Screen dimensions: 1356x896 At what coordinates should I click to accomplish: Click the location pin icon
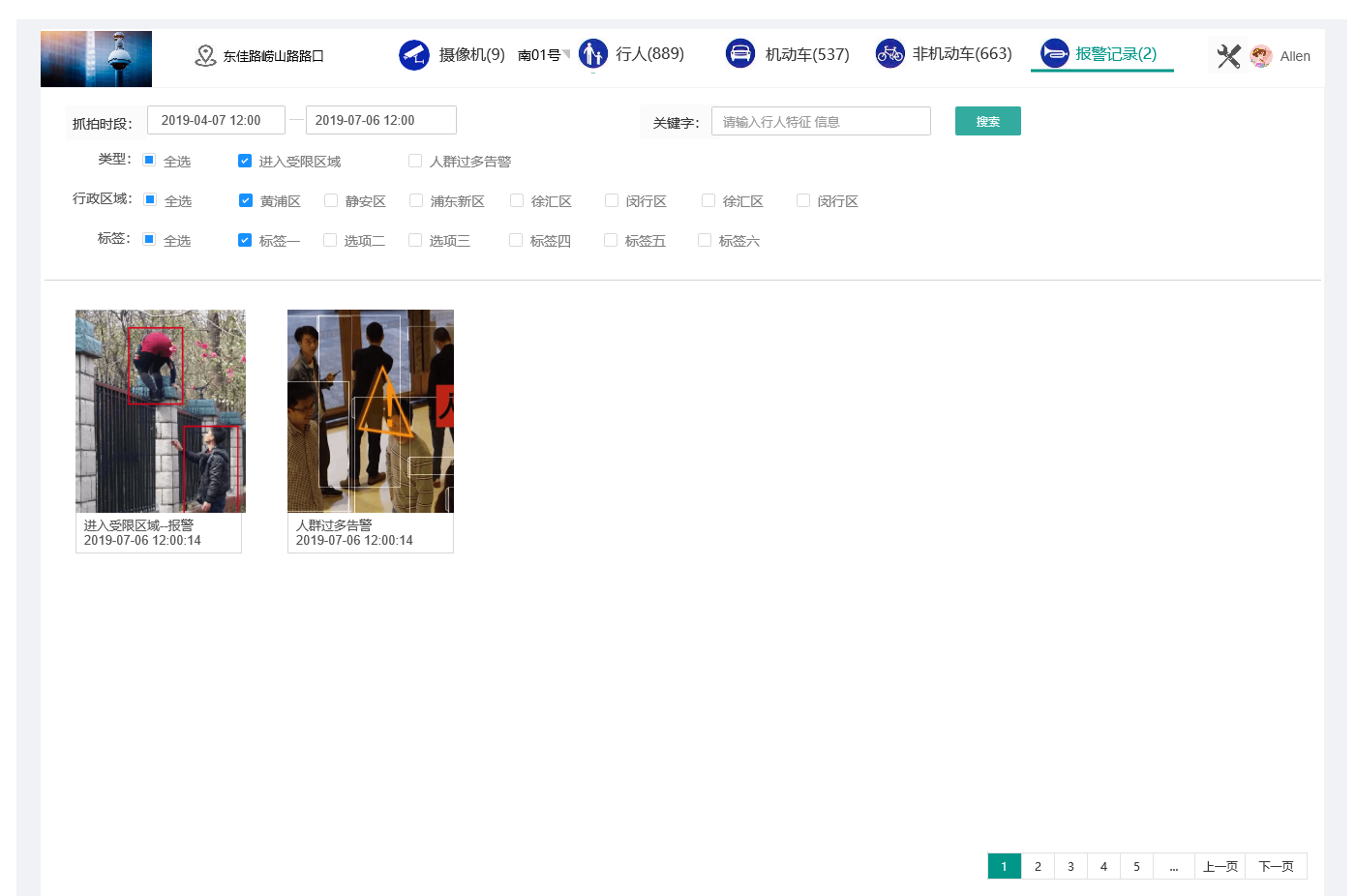[x=205, y=55]
